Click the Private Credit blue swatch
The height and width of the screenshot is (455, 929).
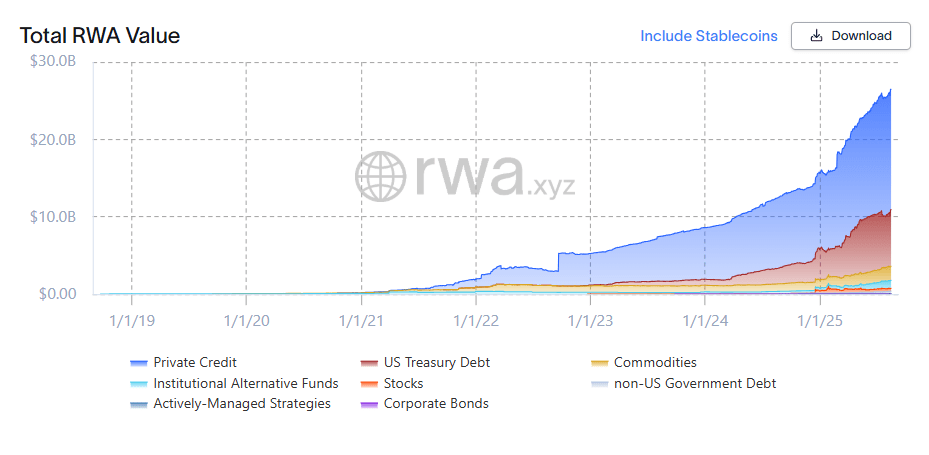click(x=139, y=363)
